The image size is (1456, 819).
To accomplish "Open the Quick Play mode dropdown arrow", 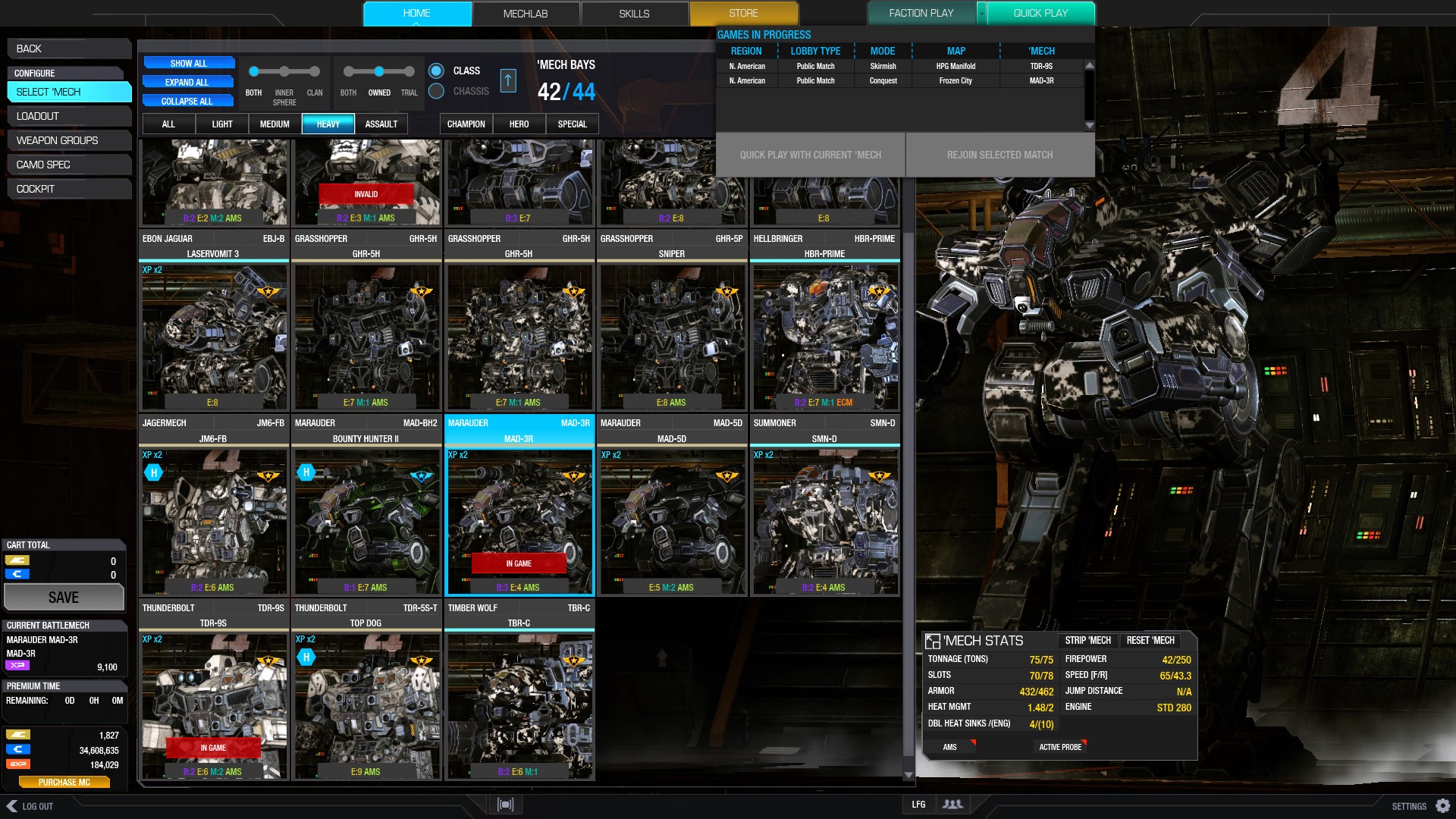I will click(x=981, y=13).
